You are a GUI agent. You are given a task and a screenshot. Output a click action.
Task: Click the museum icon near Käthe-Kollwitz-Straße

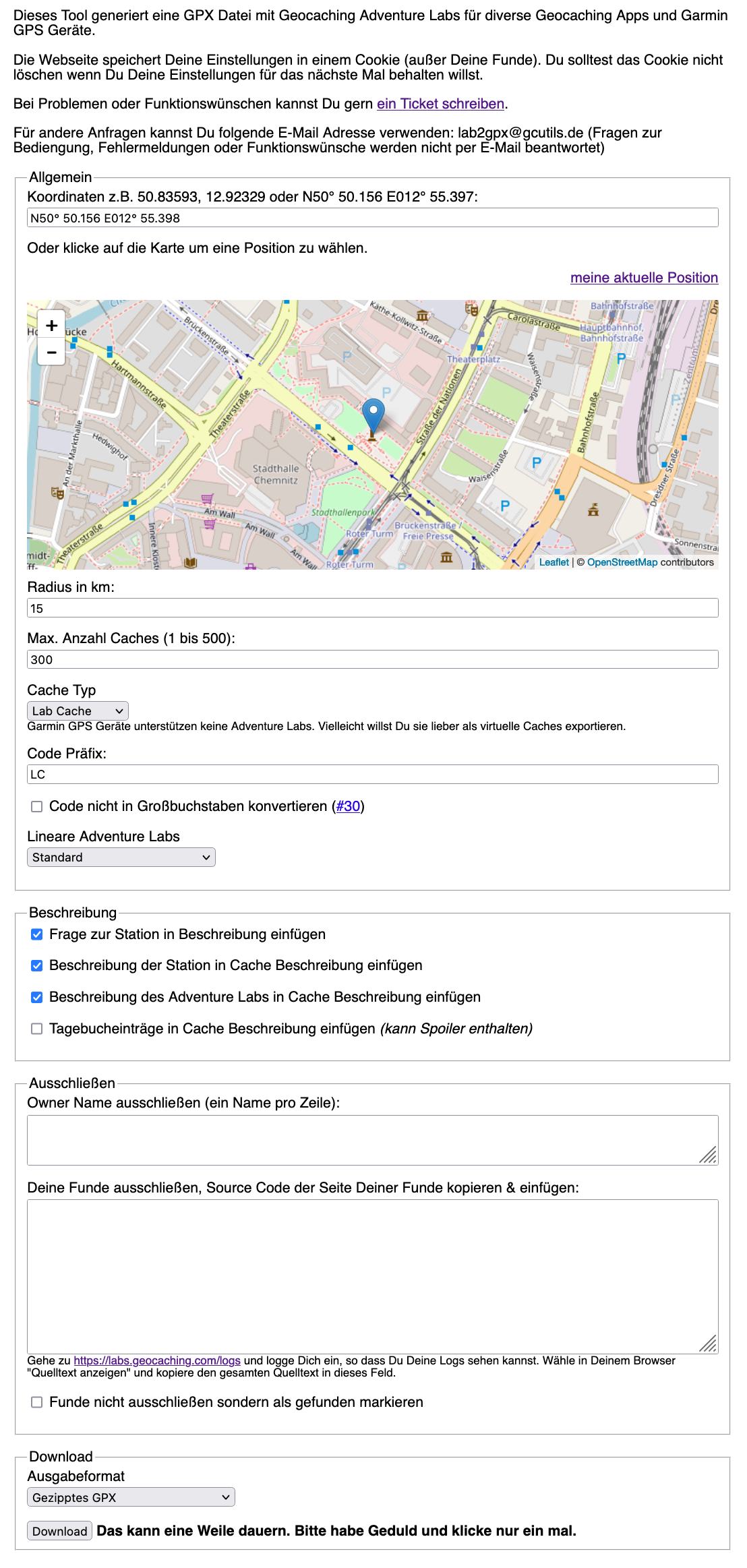point(422,315)
